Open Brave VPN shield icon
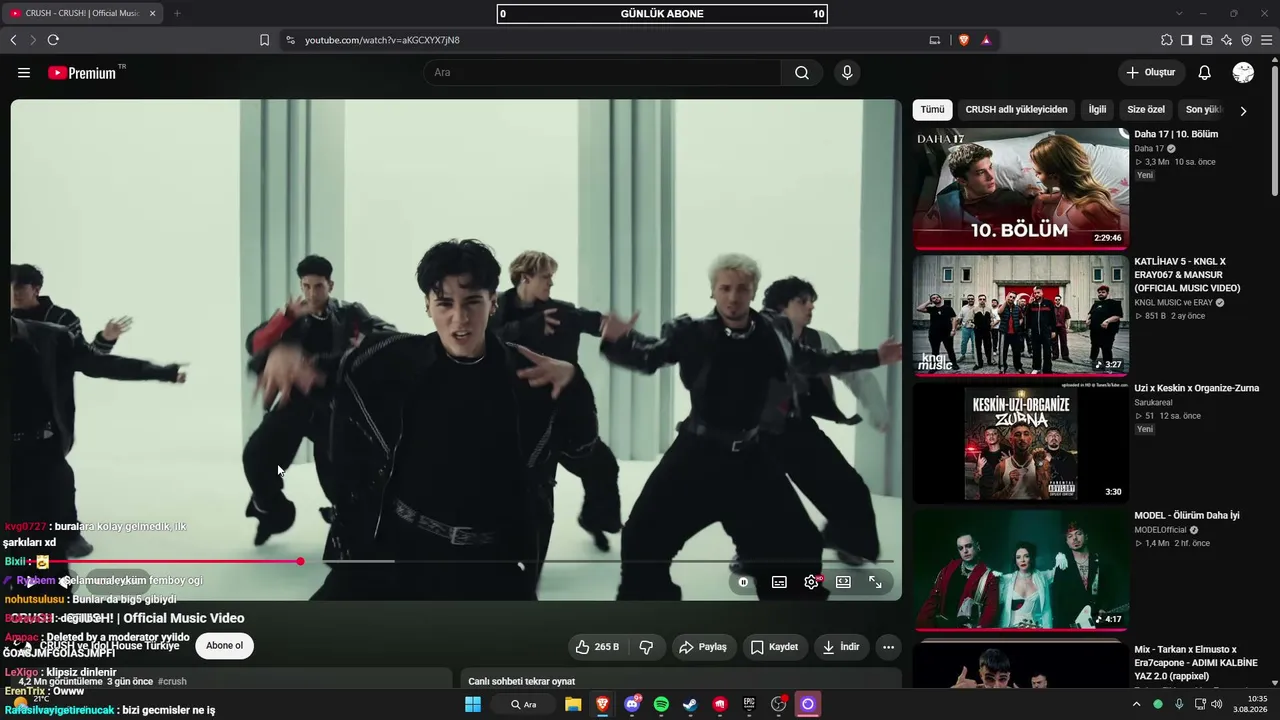Screen dimensions: 1280x720 [x=1246, y=40]
